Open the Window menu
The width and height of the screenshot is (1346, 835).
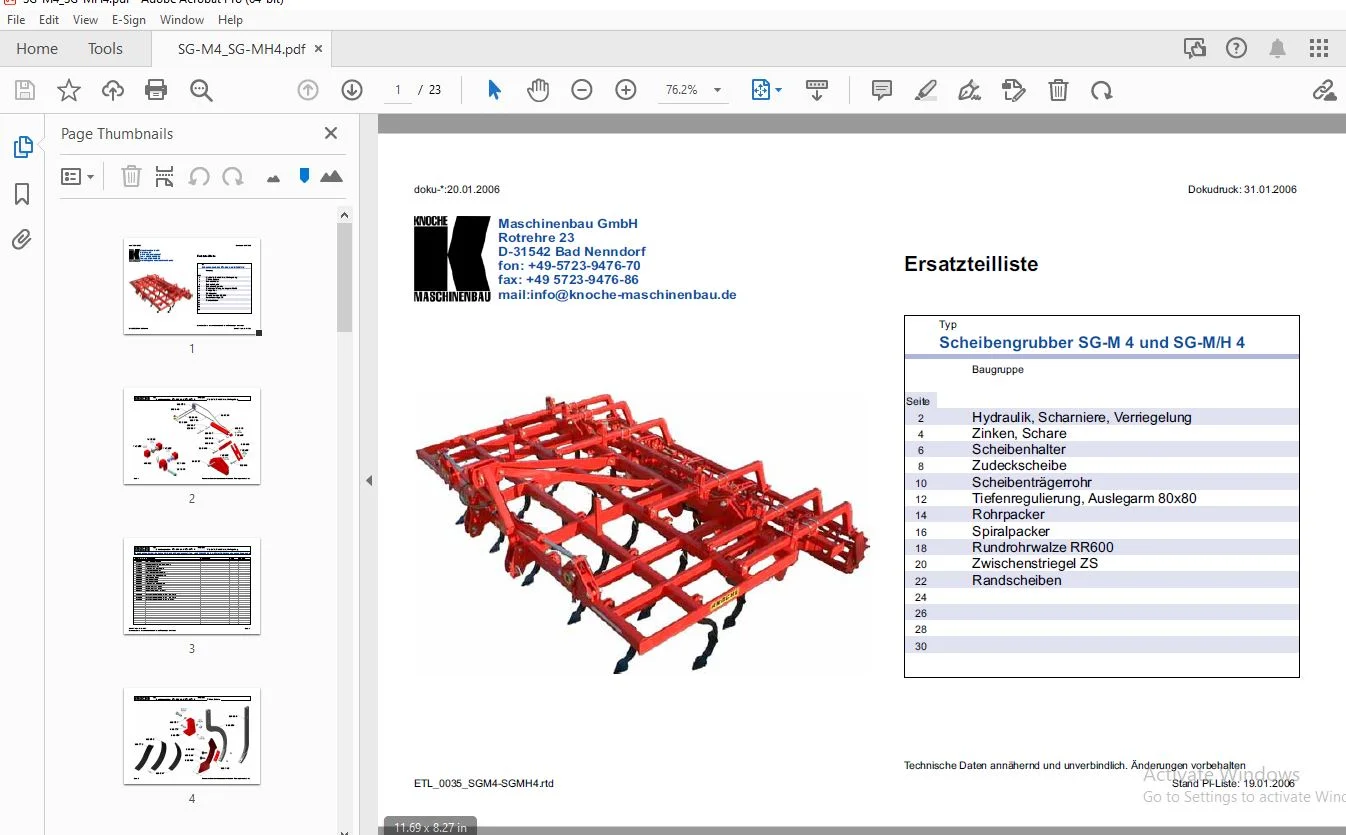tap(182, 20)
